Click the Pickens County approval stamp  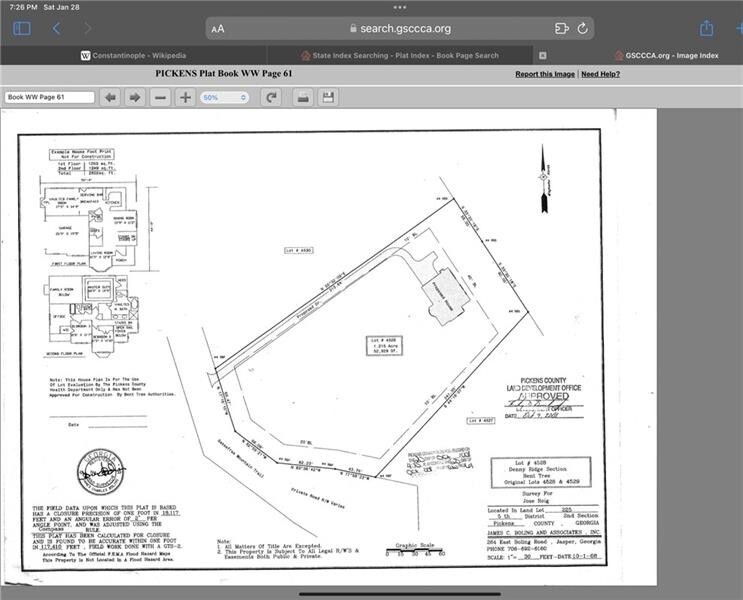pos(544,398)
